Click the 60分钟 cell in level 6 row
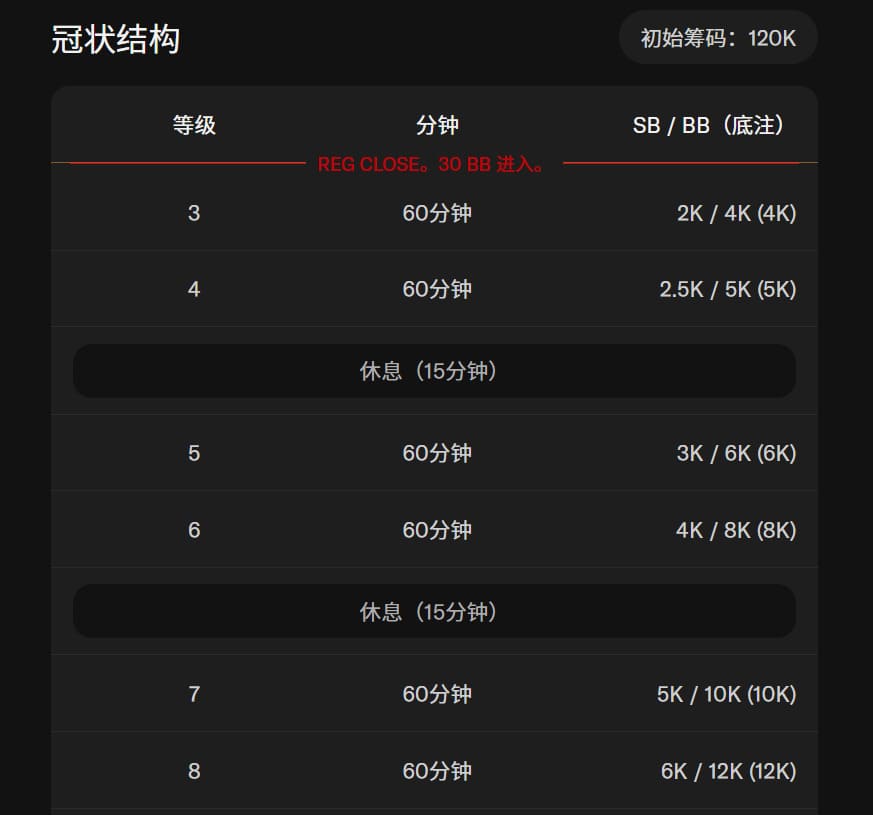 (x=437, y=530)
